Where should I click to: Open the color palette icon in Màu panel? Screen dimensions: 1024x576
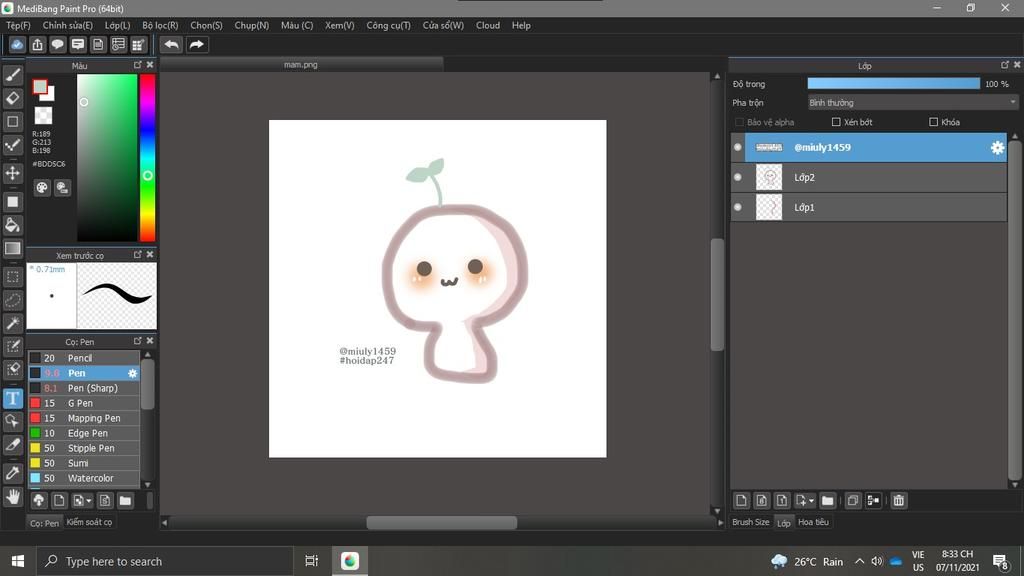42,188
